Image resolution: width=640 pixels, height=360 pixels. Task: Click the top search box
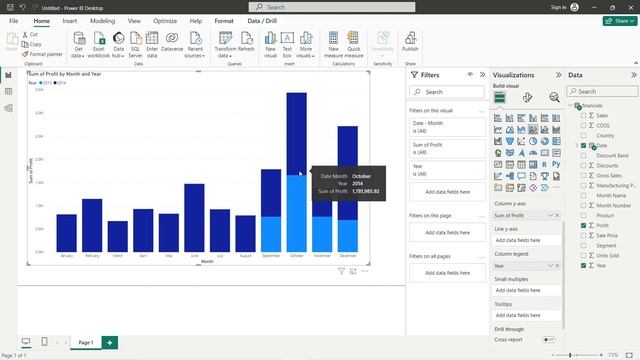(x=332, y=7)
